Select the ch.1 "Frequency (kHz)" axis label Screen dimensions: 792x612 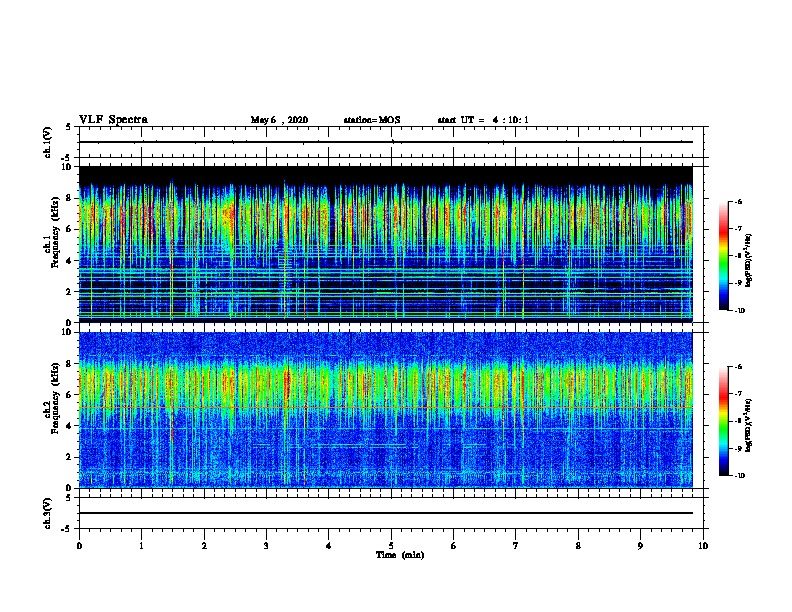point(55,232)
